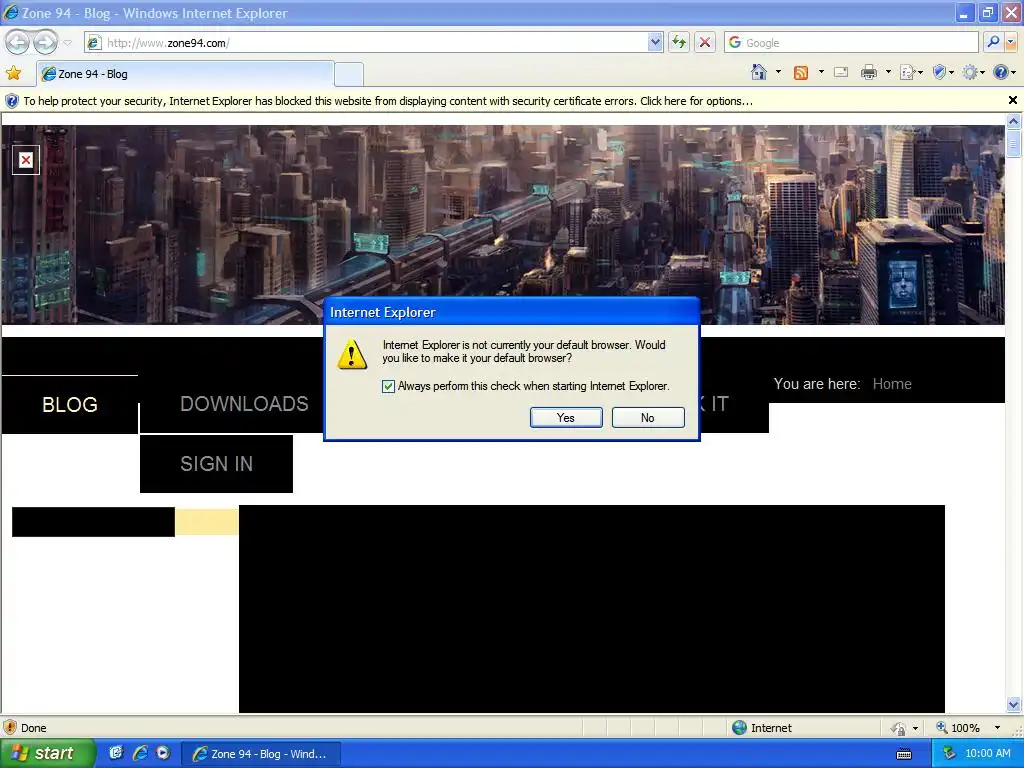Click the protected mode lock icon
Viewport: 1024px width, 768px height.
[899, 728]
